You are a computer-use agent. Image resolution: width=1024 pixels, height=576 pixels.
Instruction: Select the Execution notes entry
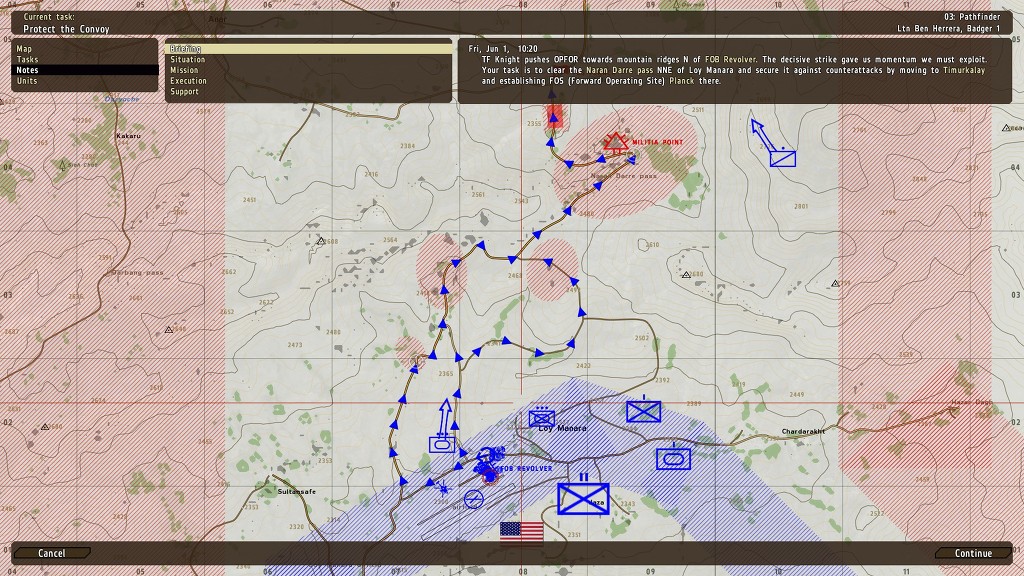tap(189, 81)
